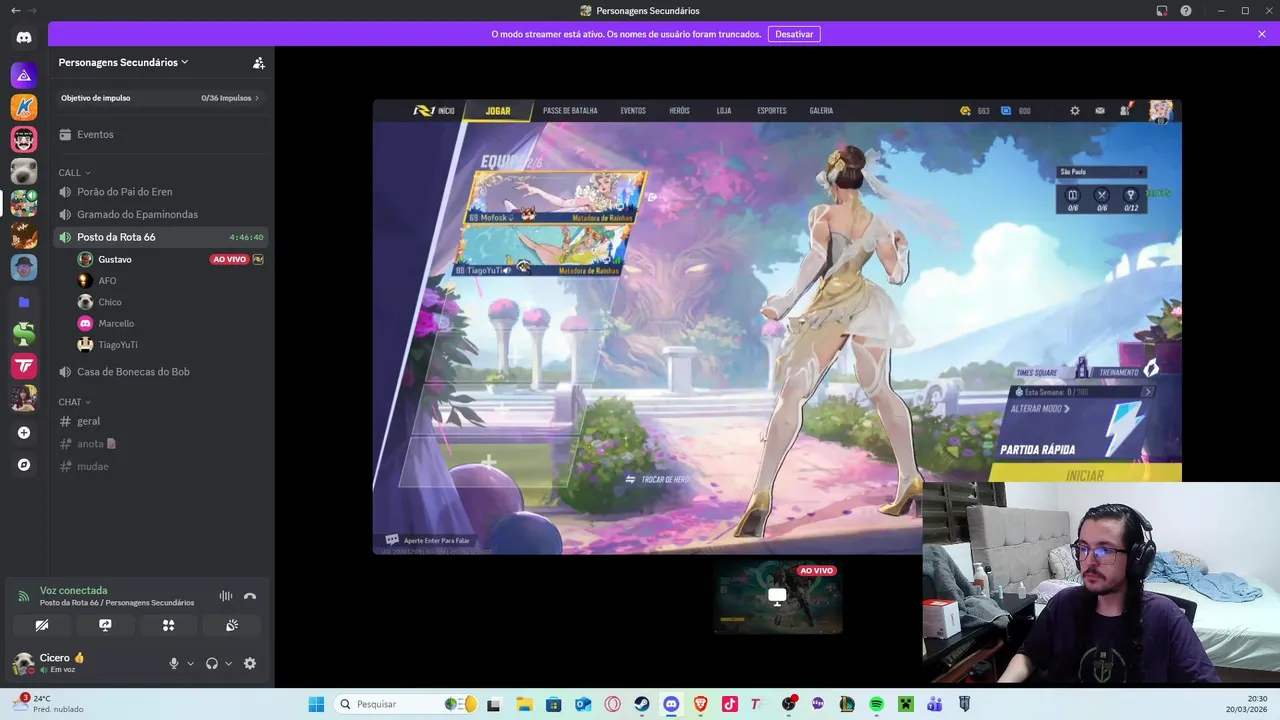Add a server plus button
The height and width of the screenshot is (720, 1280).
click(24, 433)
